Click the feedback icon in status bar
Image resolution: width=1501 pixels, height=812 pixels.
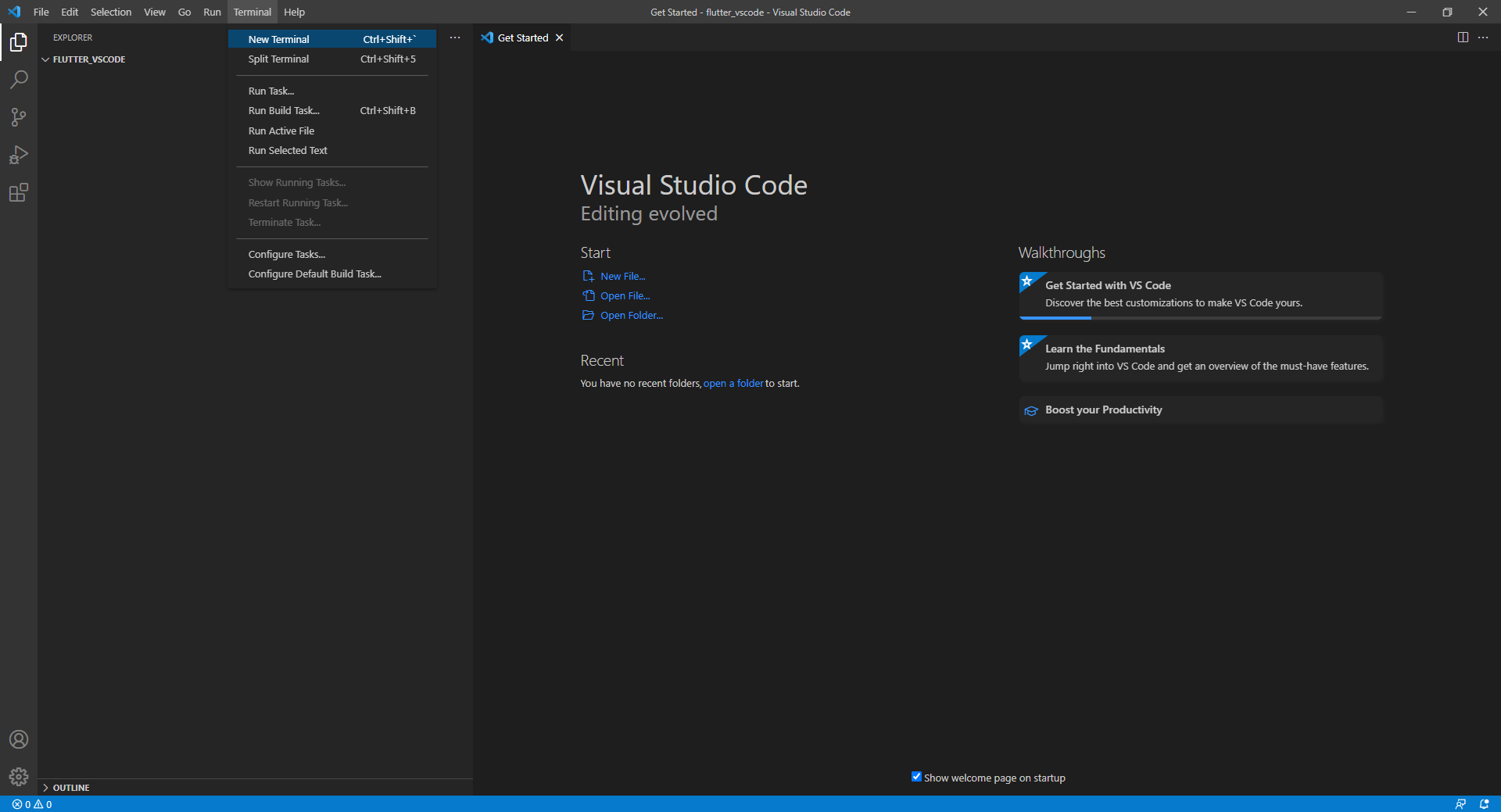tap(1460, 804)
